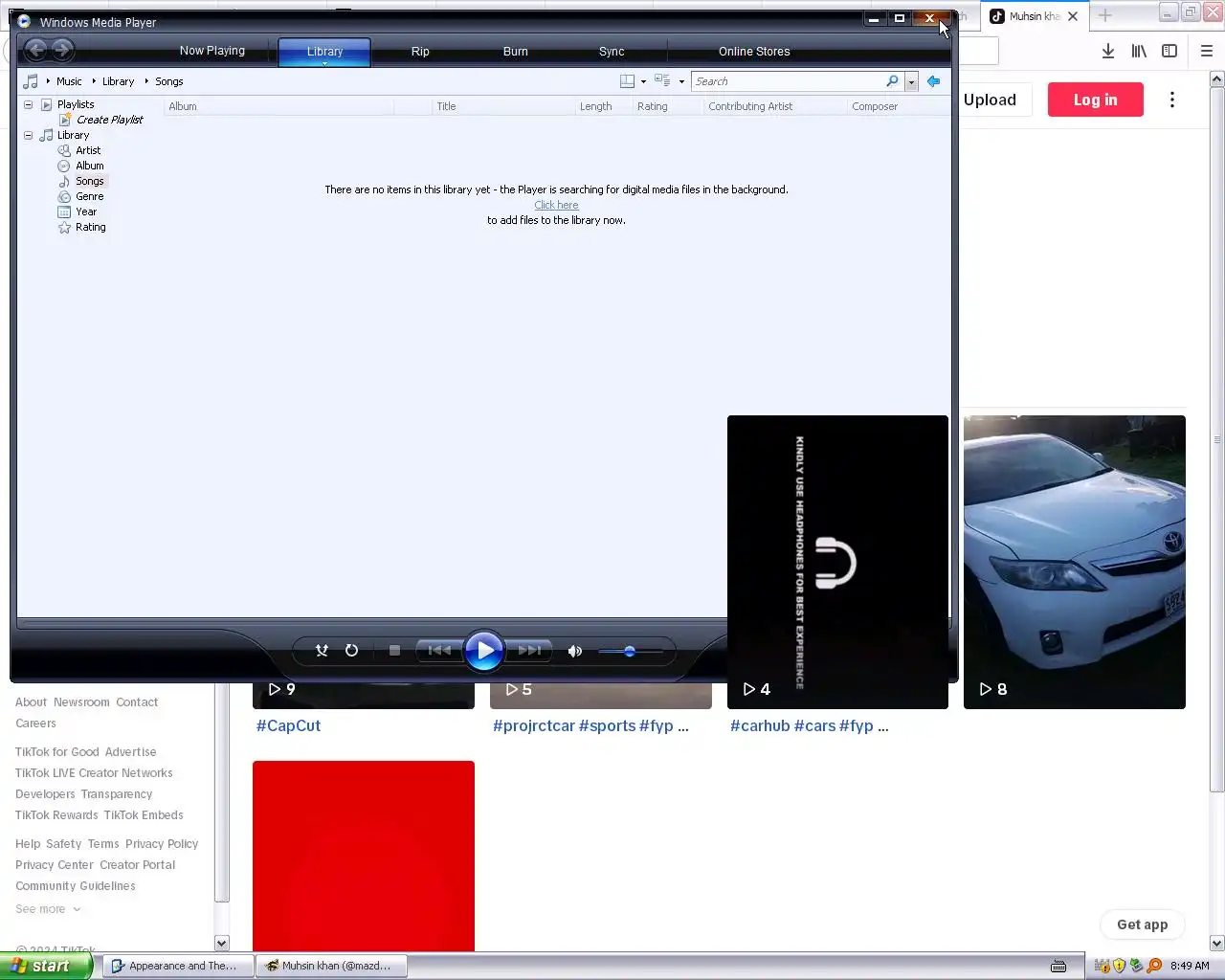Viewport: 1225px width, 980px height.
Task: Click the music note category icon
Action: click(31, 81)
